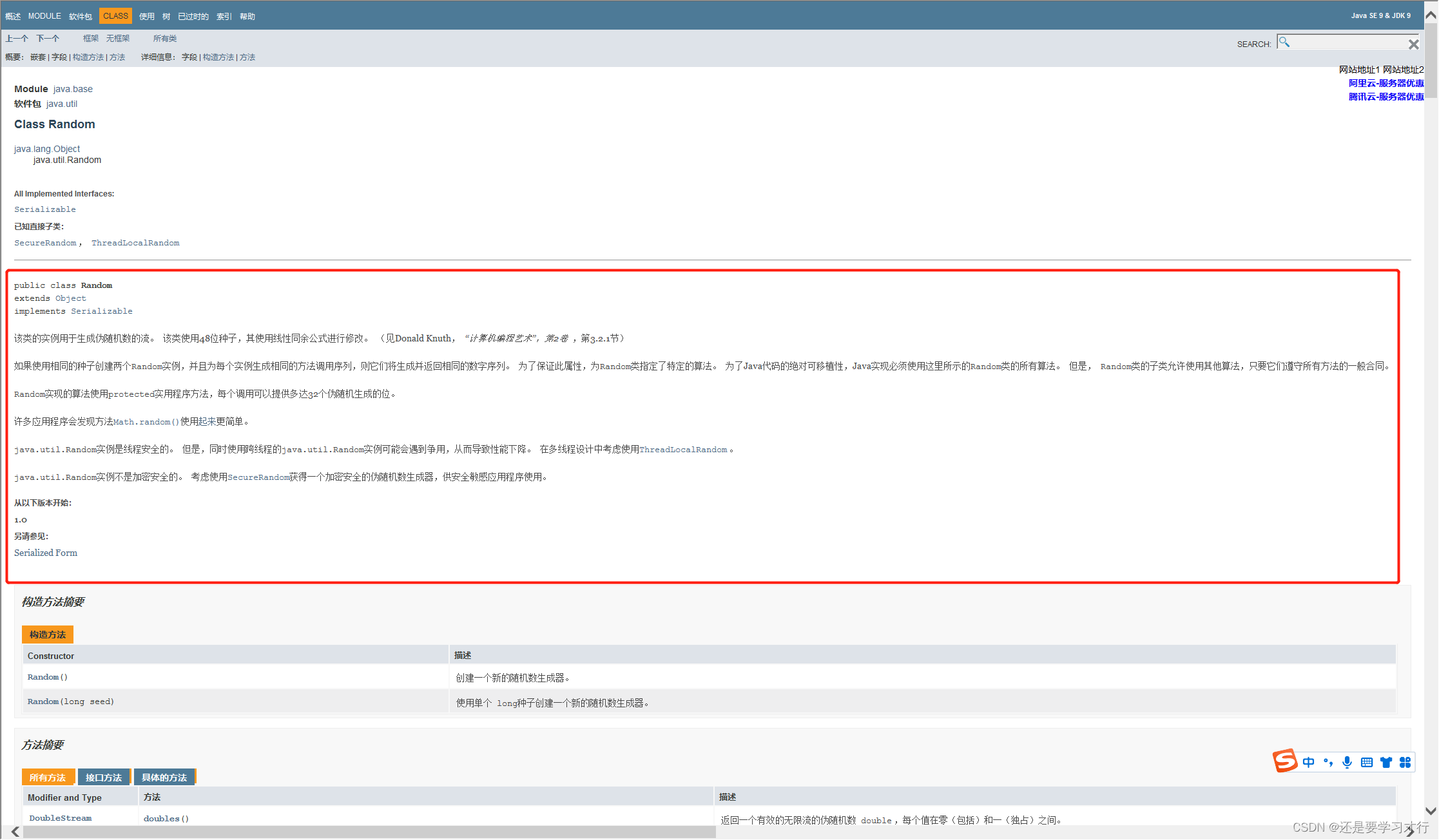Switch to 无框架 (no frames) view

pyautogui.click(x=118, y=39)
